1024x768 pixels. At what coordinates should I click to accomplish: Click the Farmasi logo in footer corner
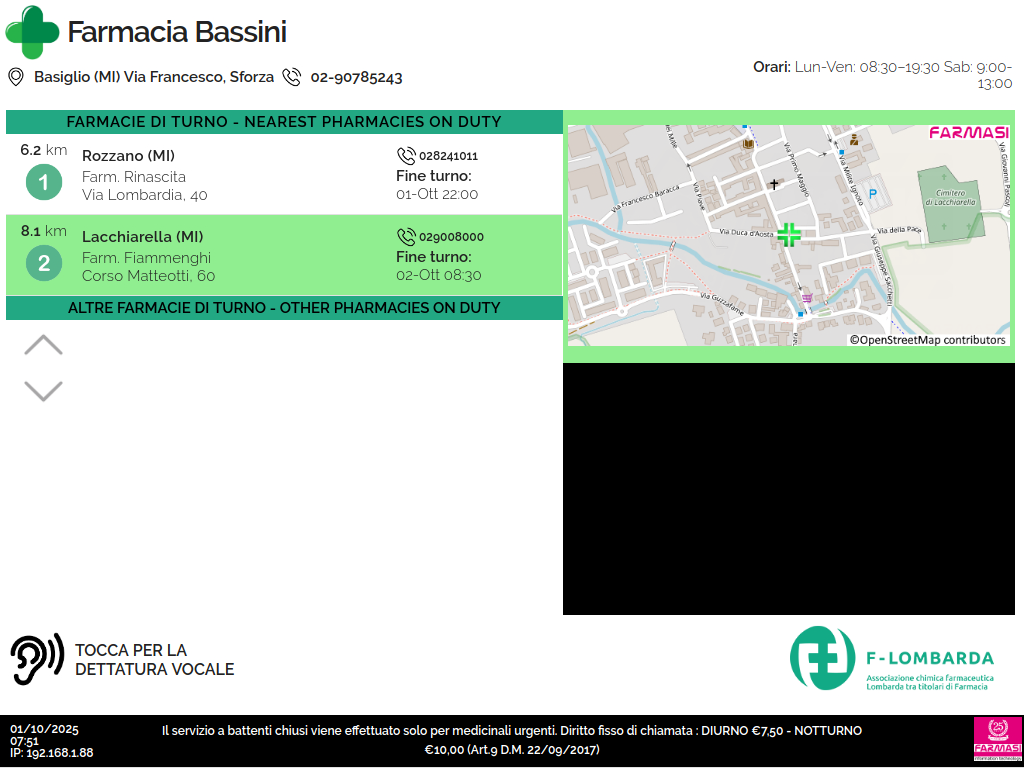tap(997, 740)
